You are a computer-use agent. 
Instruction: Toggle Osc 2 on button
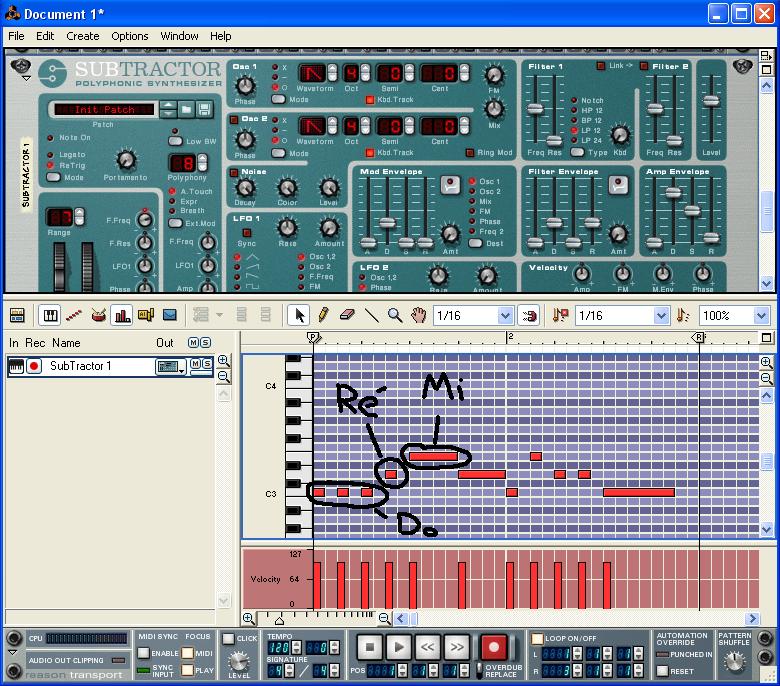pyautogui.click(x=234, y=119)
